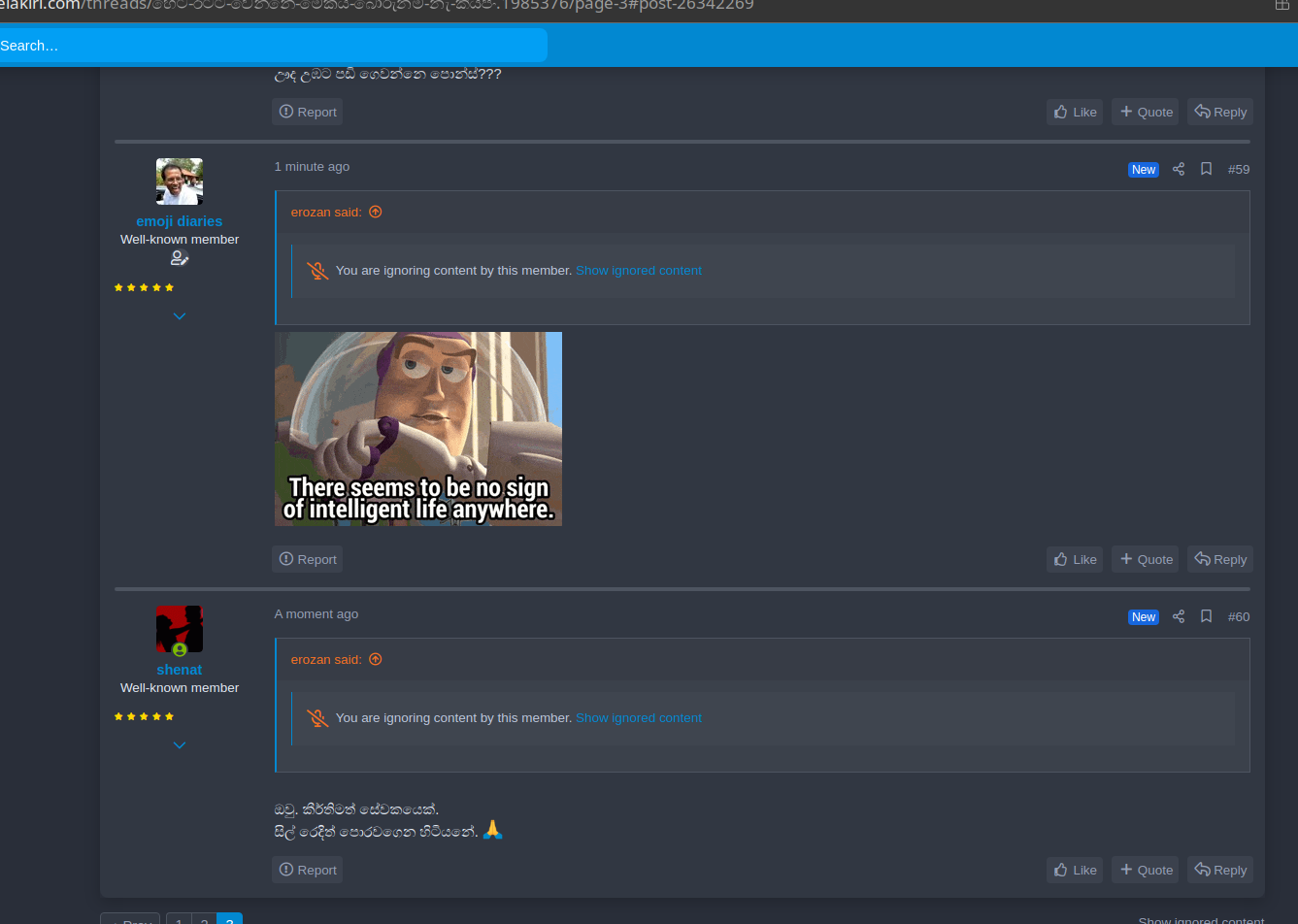This screenshot has width=1298, height=924.
Task: Quote emoji diaries' post #59
Action: [x=1146, y=559]
